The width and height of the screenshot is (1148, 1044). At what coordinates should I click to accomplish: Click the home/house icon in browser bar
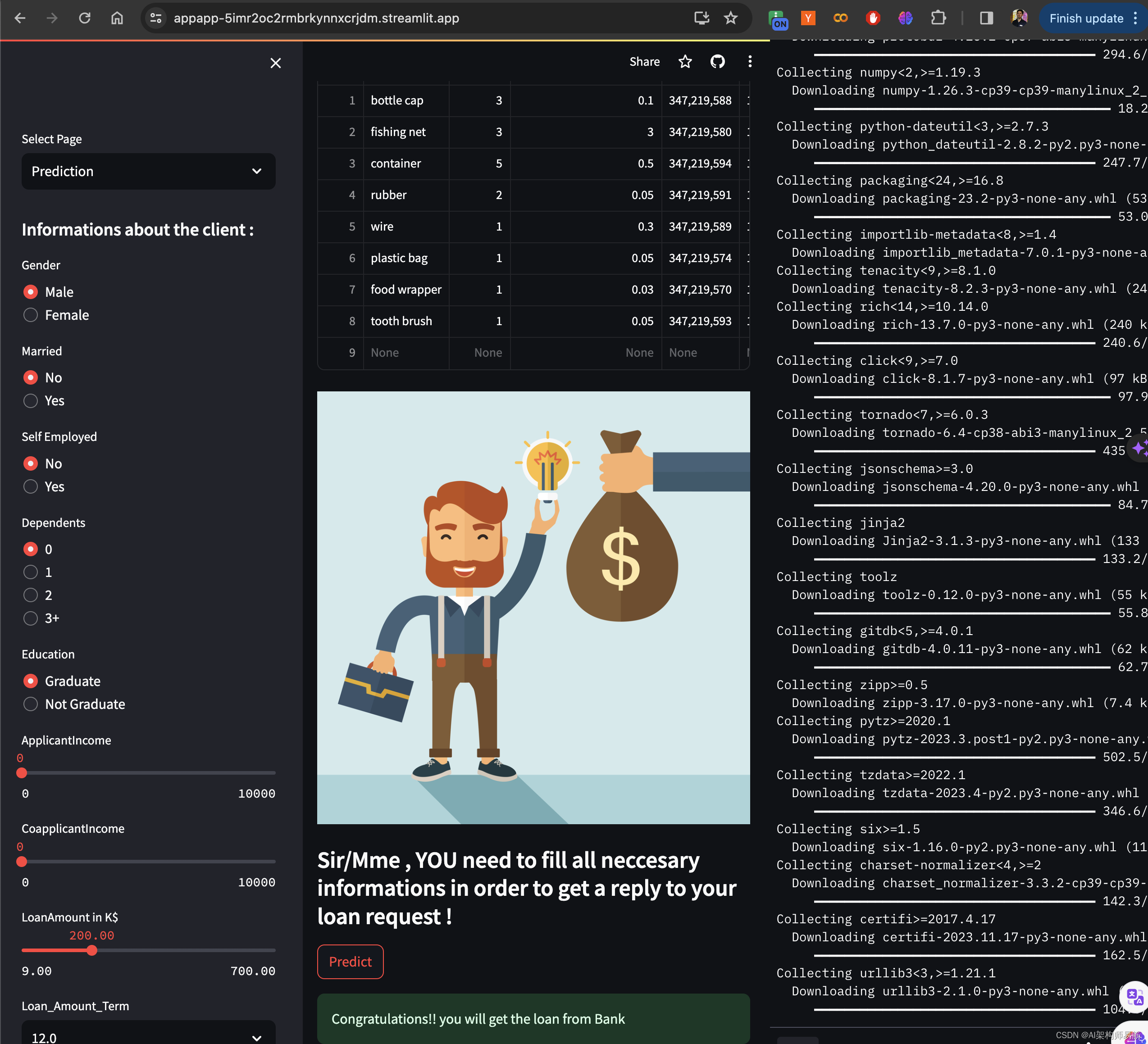click(117, 18)
